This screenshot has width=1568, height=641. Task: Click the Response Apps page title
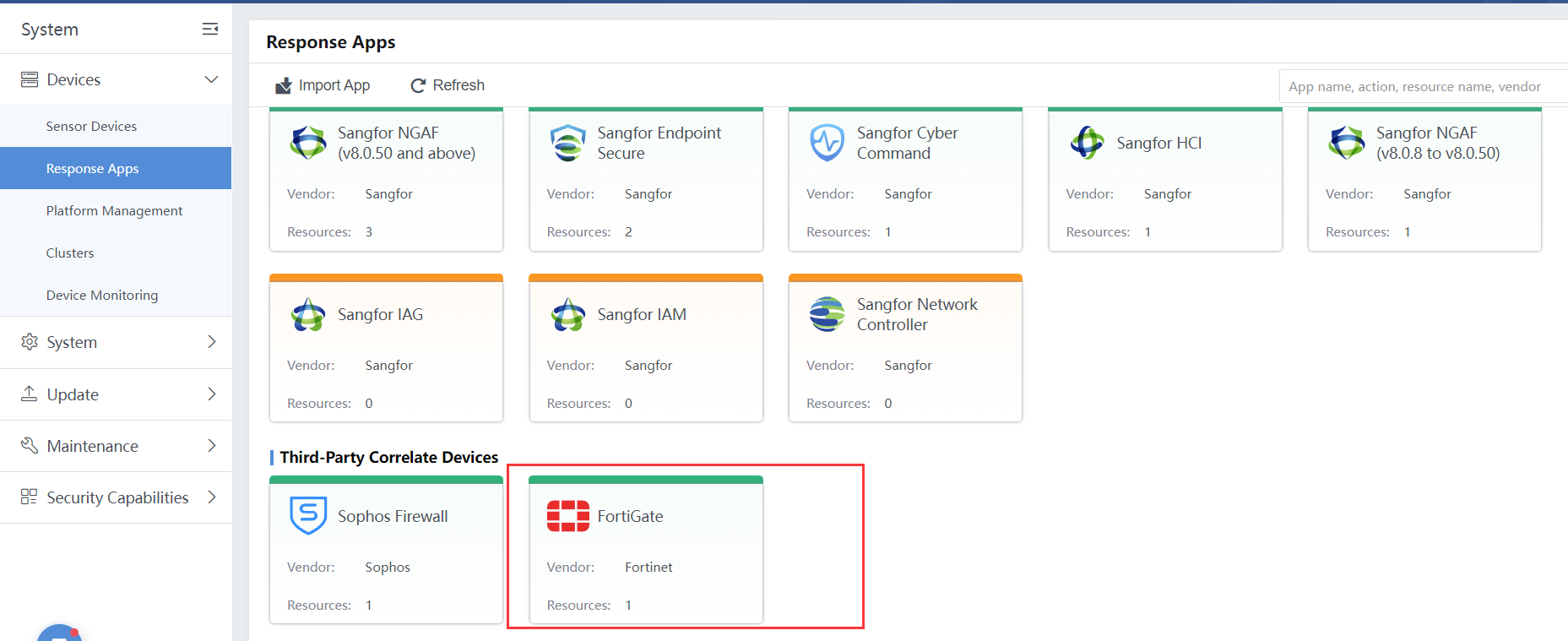pos(331,42)
